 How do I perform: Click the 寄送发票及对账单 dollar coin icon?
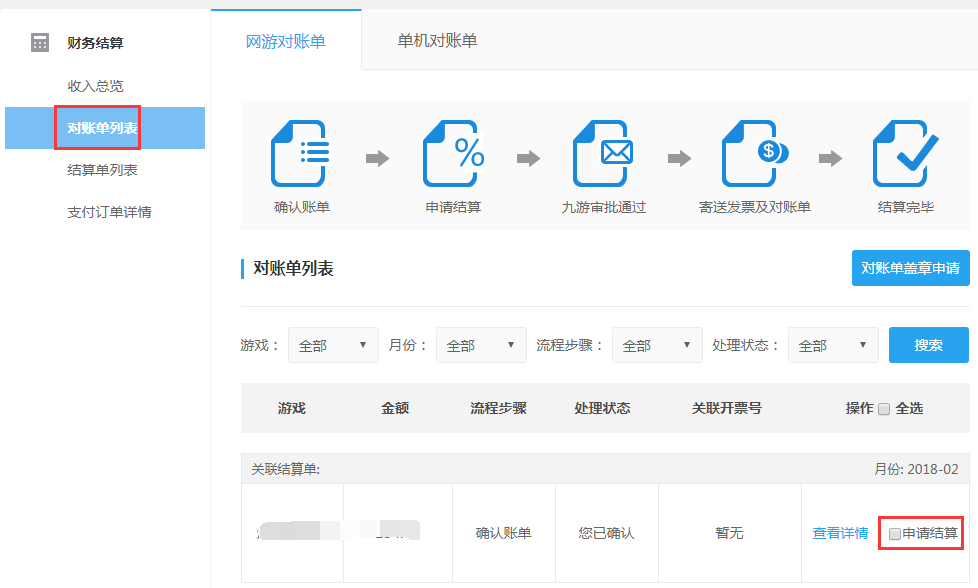(754, 154)
